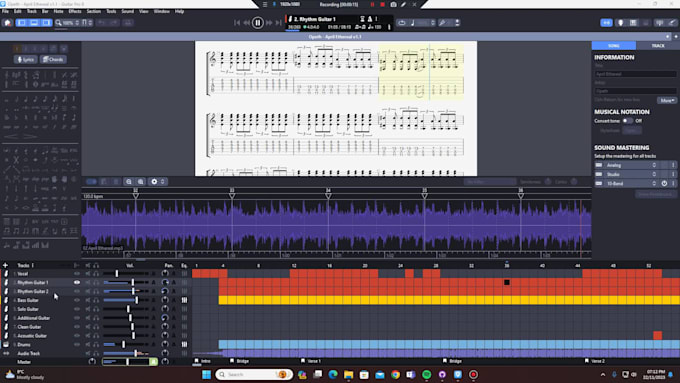Click the Rhythm Guitar 1 pan knob
Image resolution: width=680 pixels, height=383 pixels.
(x=165, y=282)
